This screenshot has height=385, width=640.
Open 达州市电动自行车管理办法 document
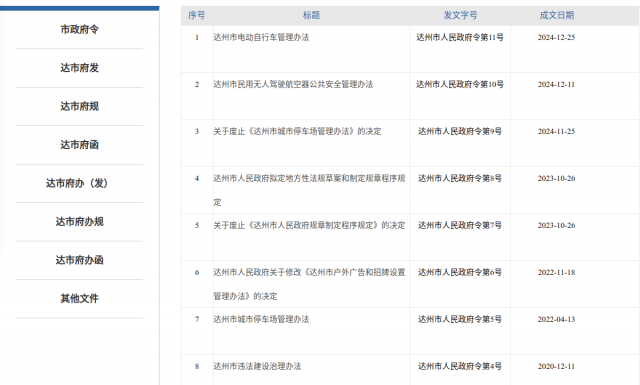point(261,38)
